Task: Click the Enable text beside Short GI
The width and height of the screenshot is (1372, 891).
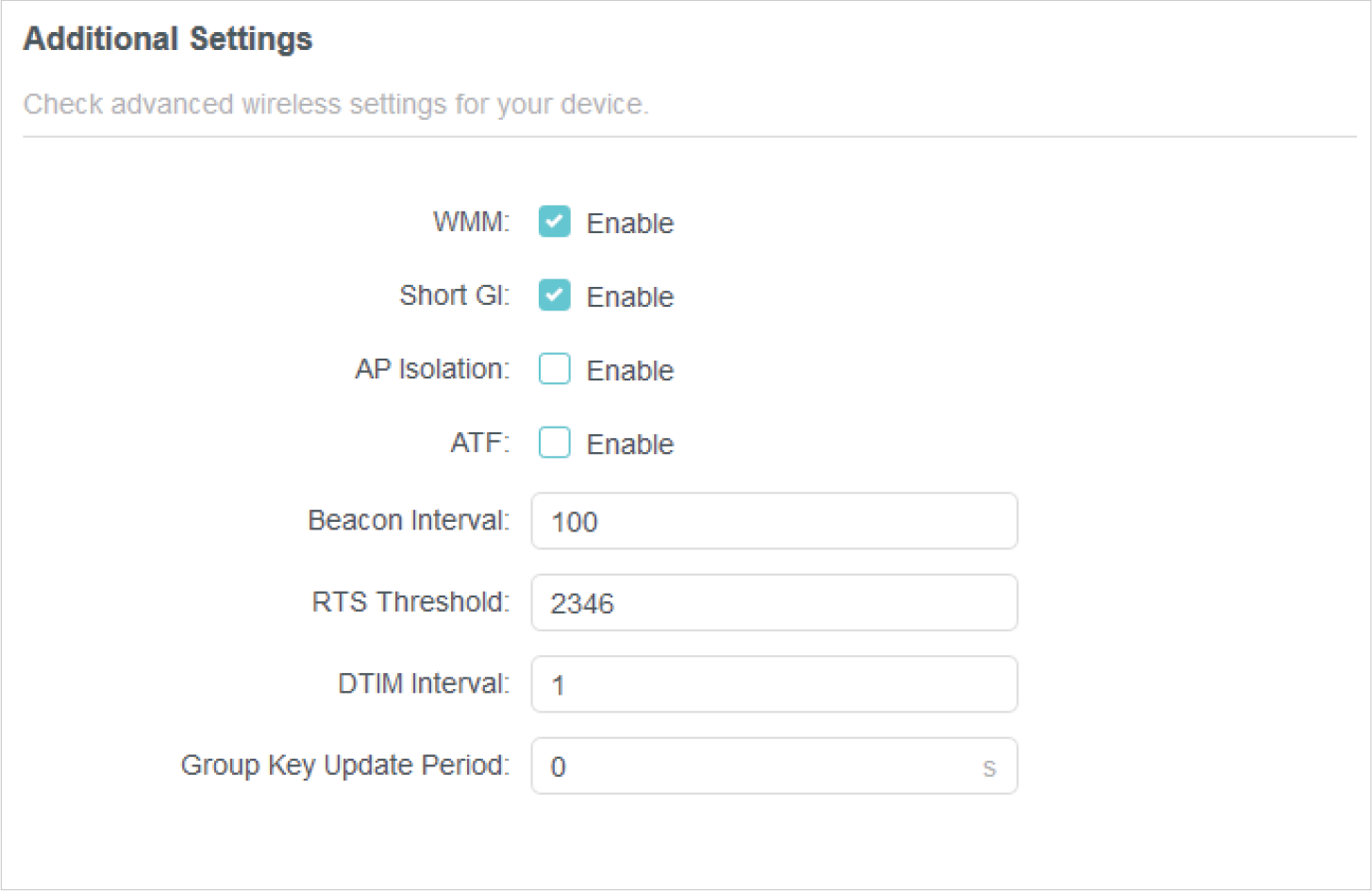Action: pos(629,297)
